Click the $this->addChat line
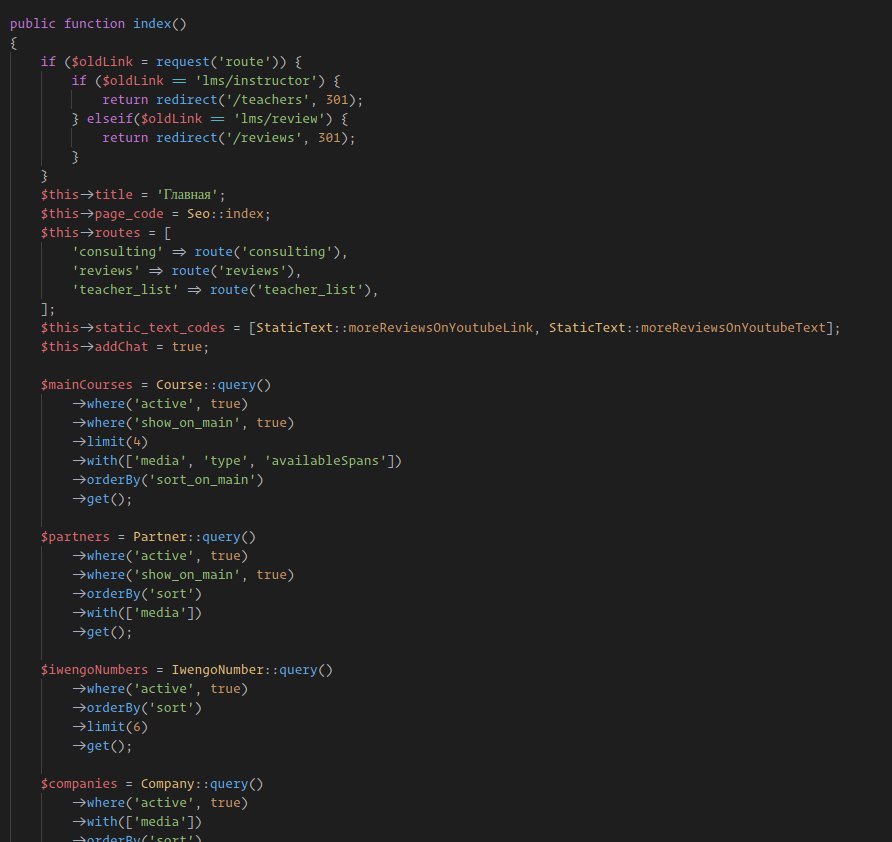The height and width of the screenshot is (842, 892). click(125, 346)
